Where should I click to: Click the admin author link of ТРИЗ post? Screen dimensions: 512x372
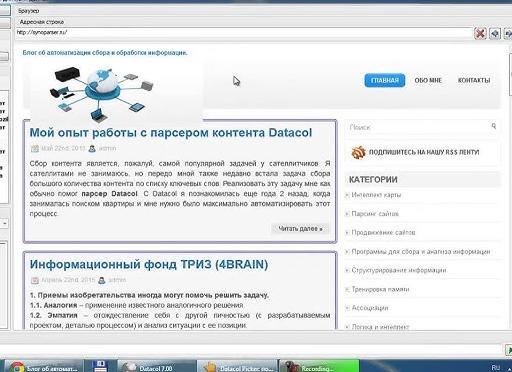click(x=117, y=280)
